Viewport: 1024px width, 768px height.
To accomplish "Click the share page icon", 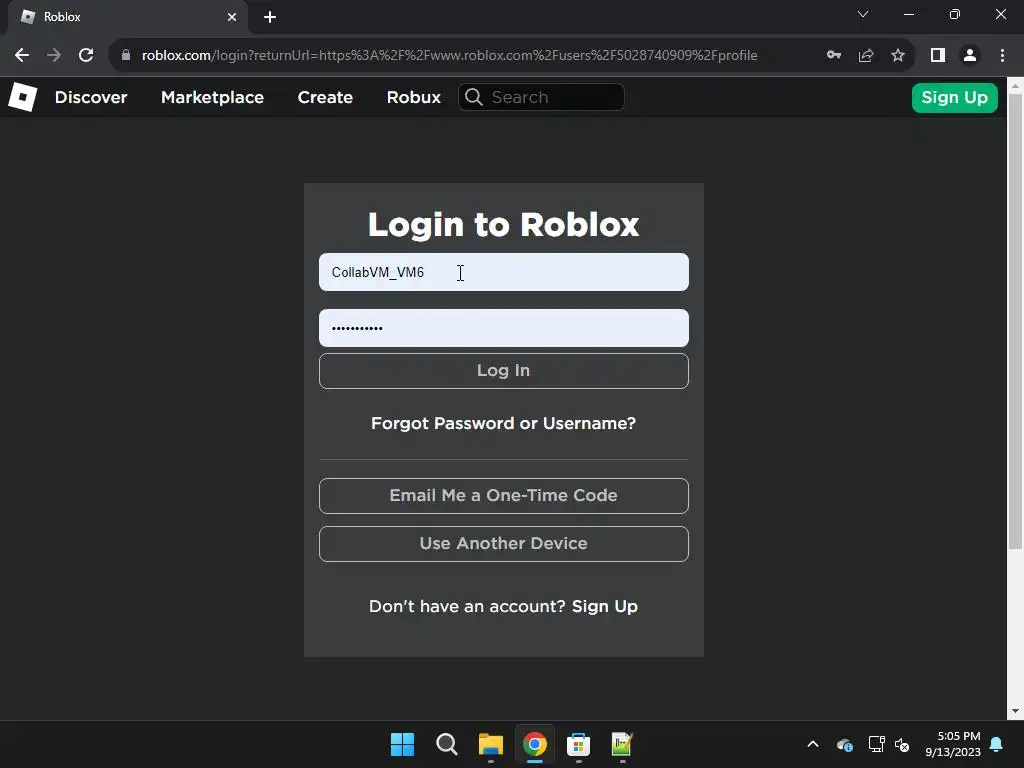I will (x=866, y=56).
